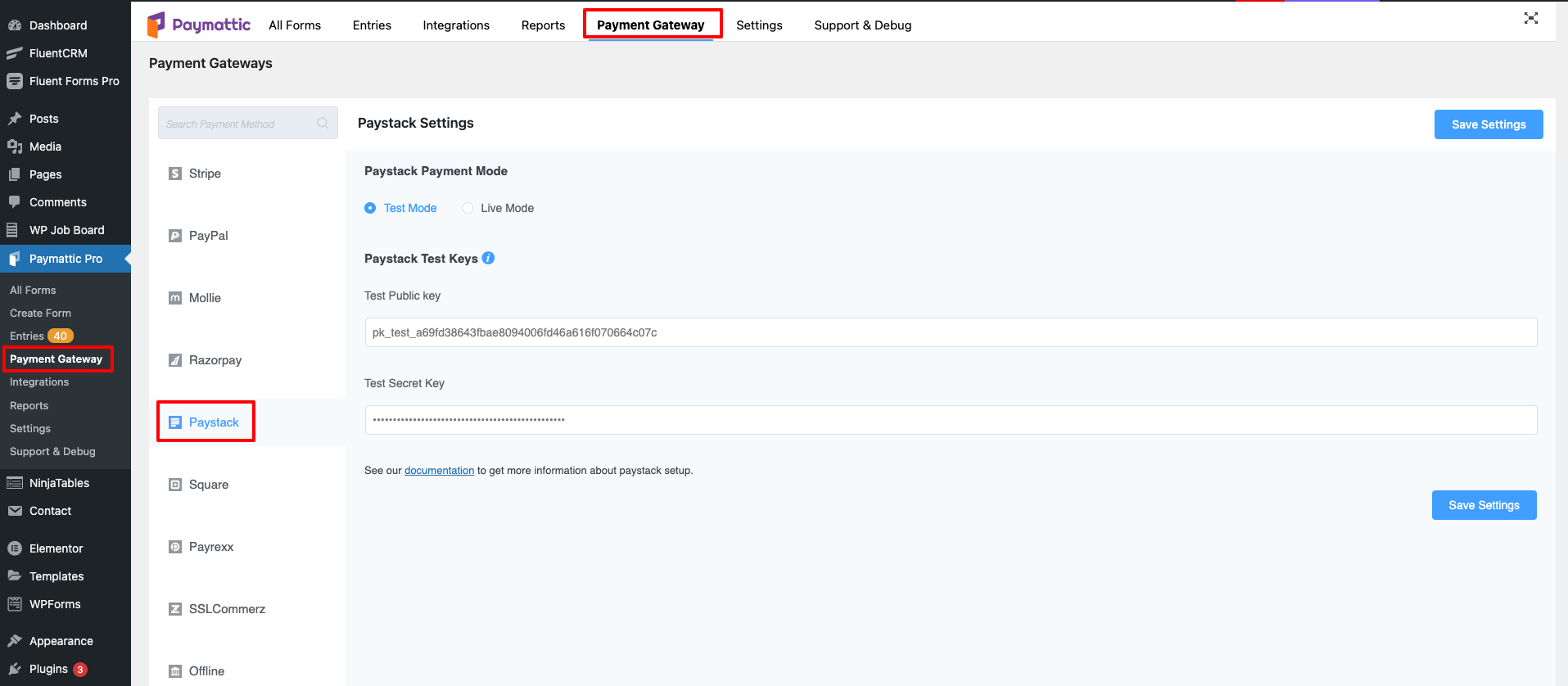Click the Fluent Forms Pro sidebar icon
This screenshot has height=686, width=1568.
pos(15,81)
